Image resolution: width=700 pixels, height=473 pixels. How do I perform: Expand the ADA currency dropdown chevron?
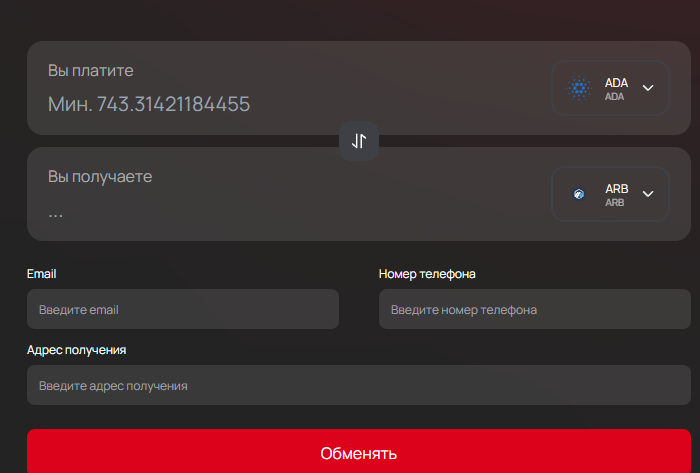648,88
